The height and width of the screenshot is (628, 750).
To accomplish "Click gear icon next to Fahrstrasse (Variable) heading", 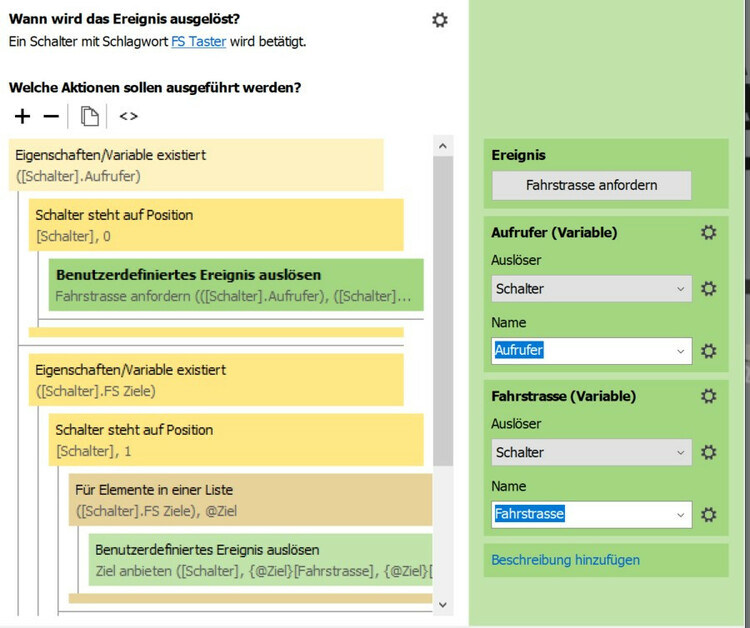I will (x=708, y=396).
